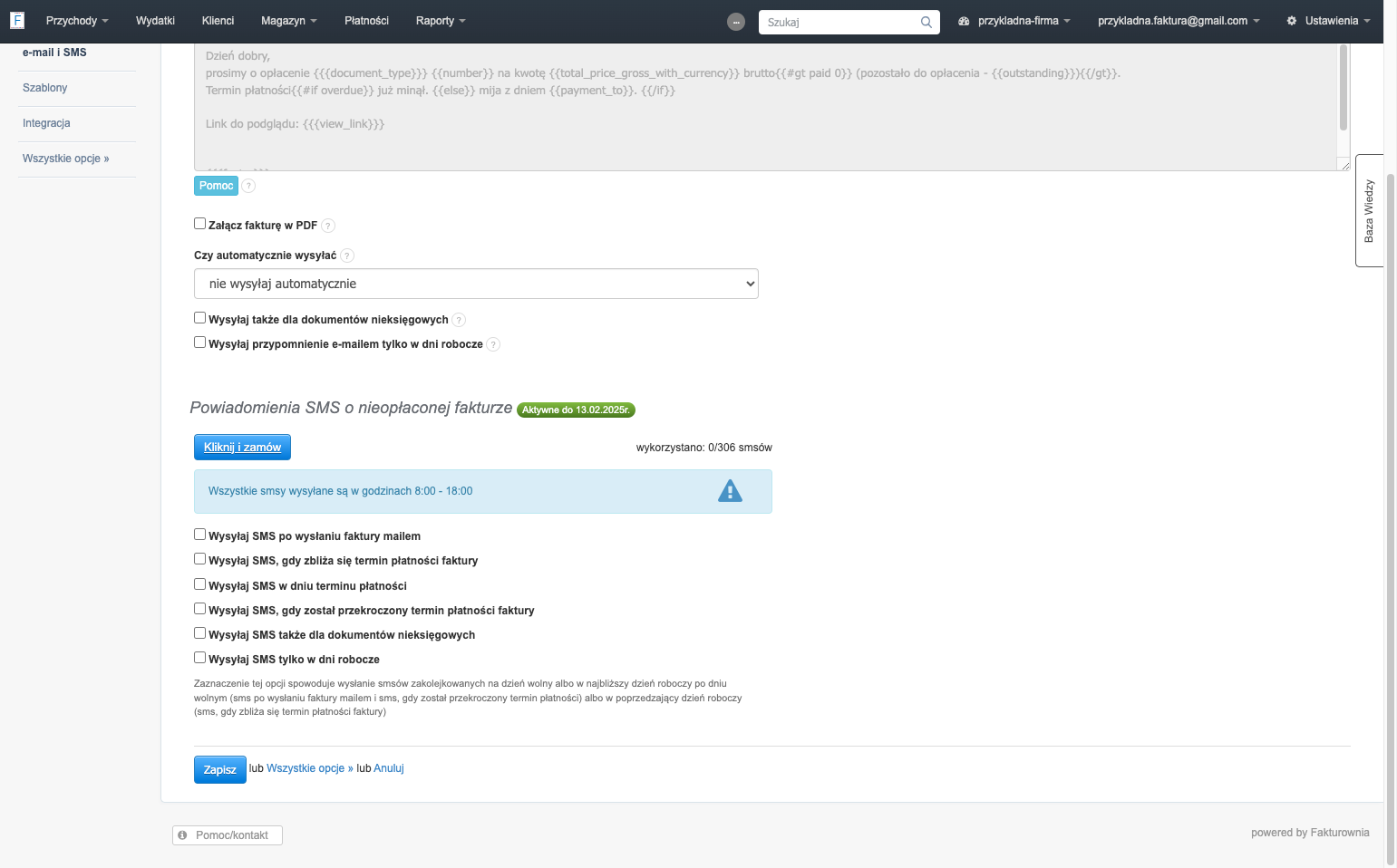Image resolution: width=1397 pixels, height=868 pixels.
Task: Tick Wysyłaj SMS tylko w dni robocze
Action: [199, 658]
